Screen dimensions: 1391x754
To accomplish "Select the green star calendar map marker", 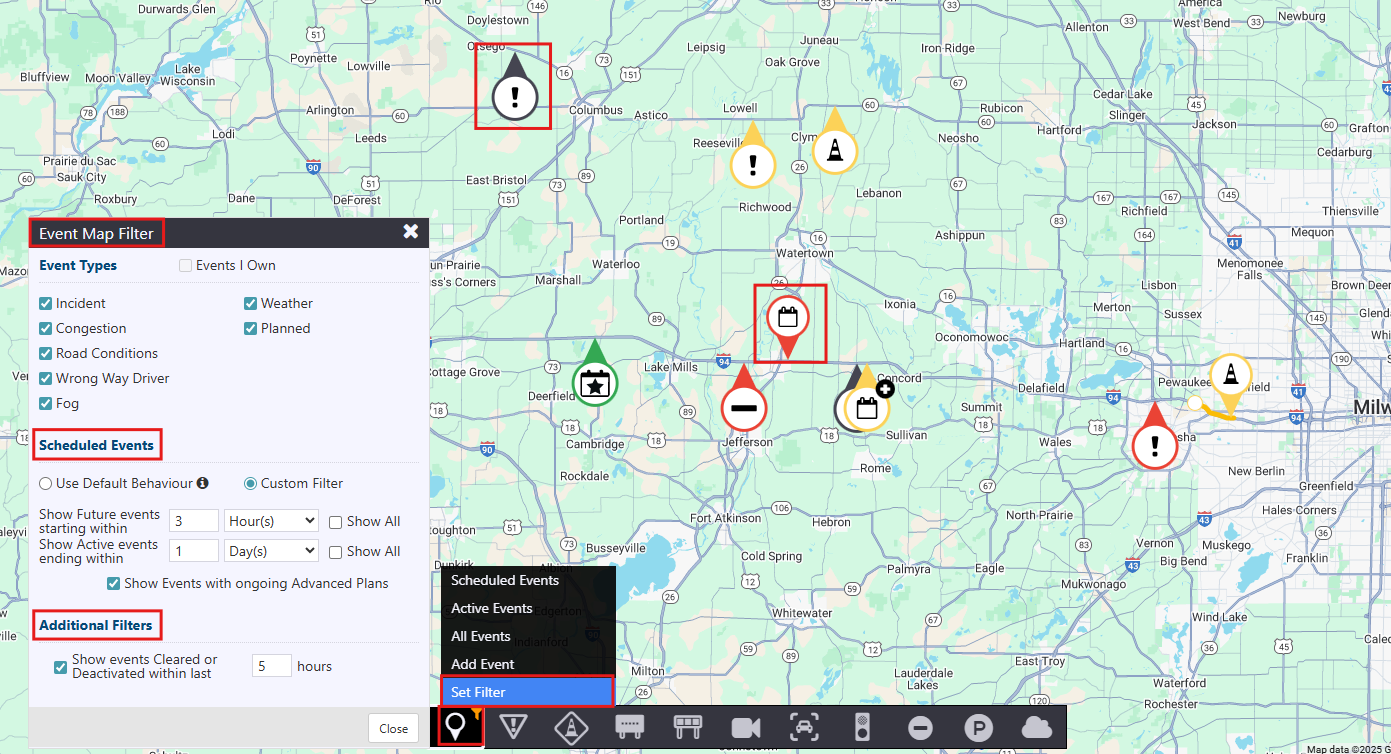I will pyautogui.click(x=595, y=384).
